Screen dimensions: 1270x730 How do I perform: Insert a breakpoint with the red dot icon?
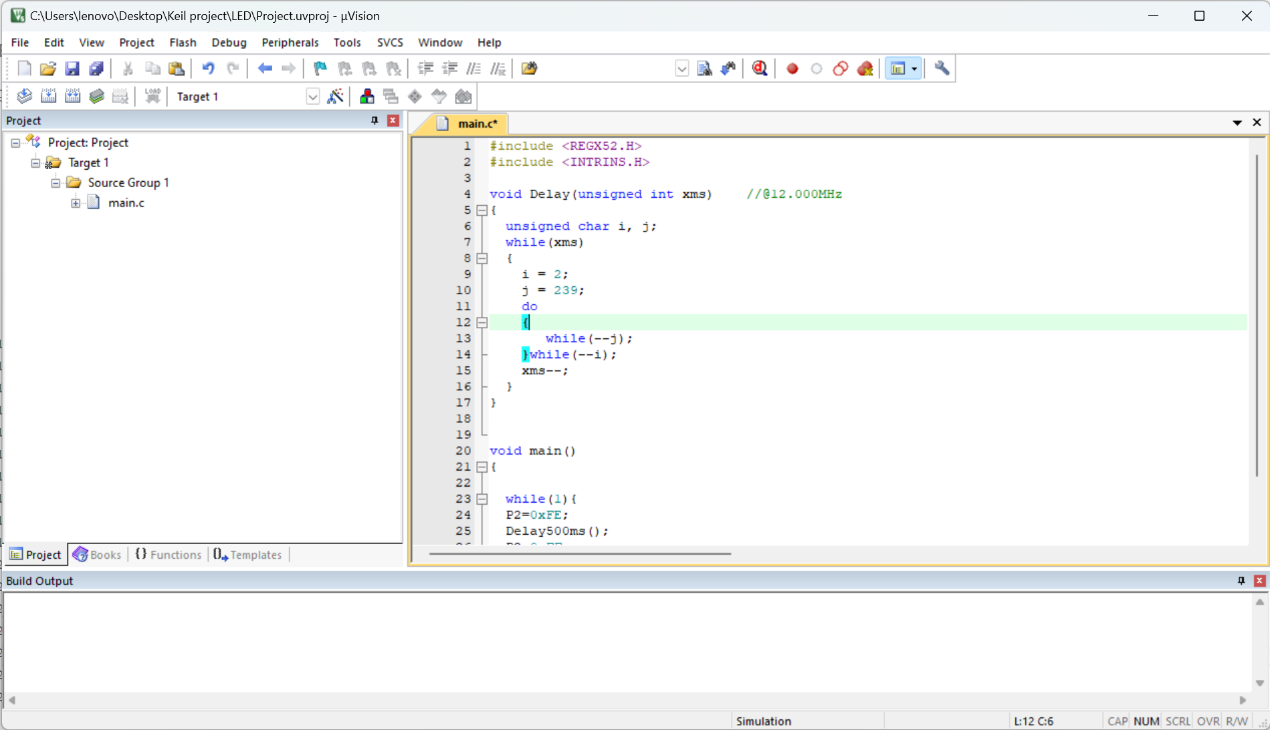click(792, 69)
